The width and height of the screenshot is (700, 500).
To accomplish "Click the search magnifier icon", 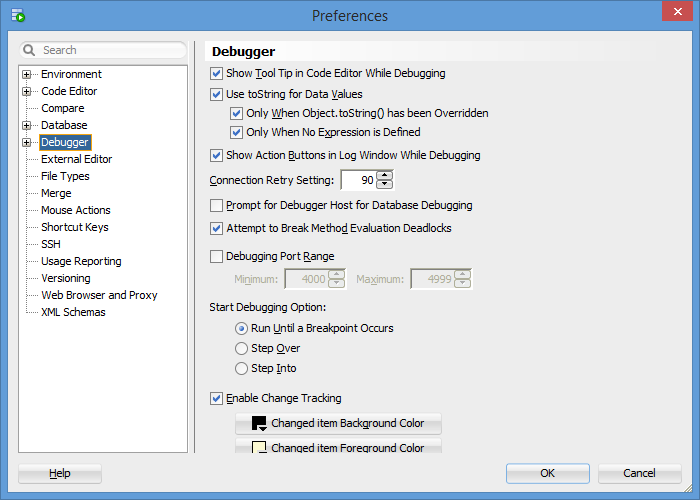I will point(30,50).
